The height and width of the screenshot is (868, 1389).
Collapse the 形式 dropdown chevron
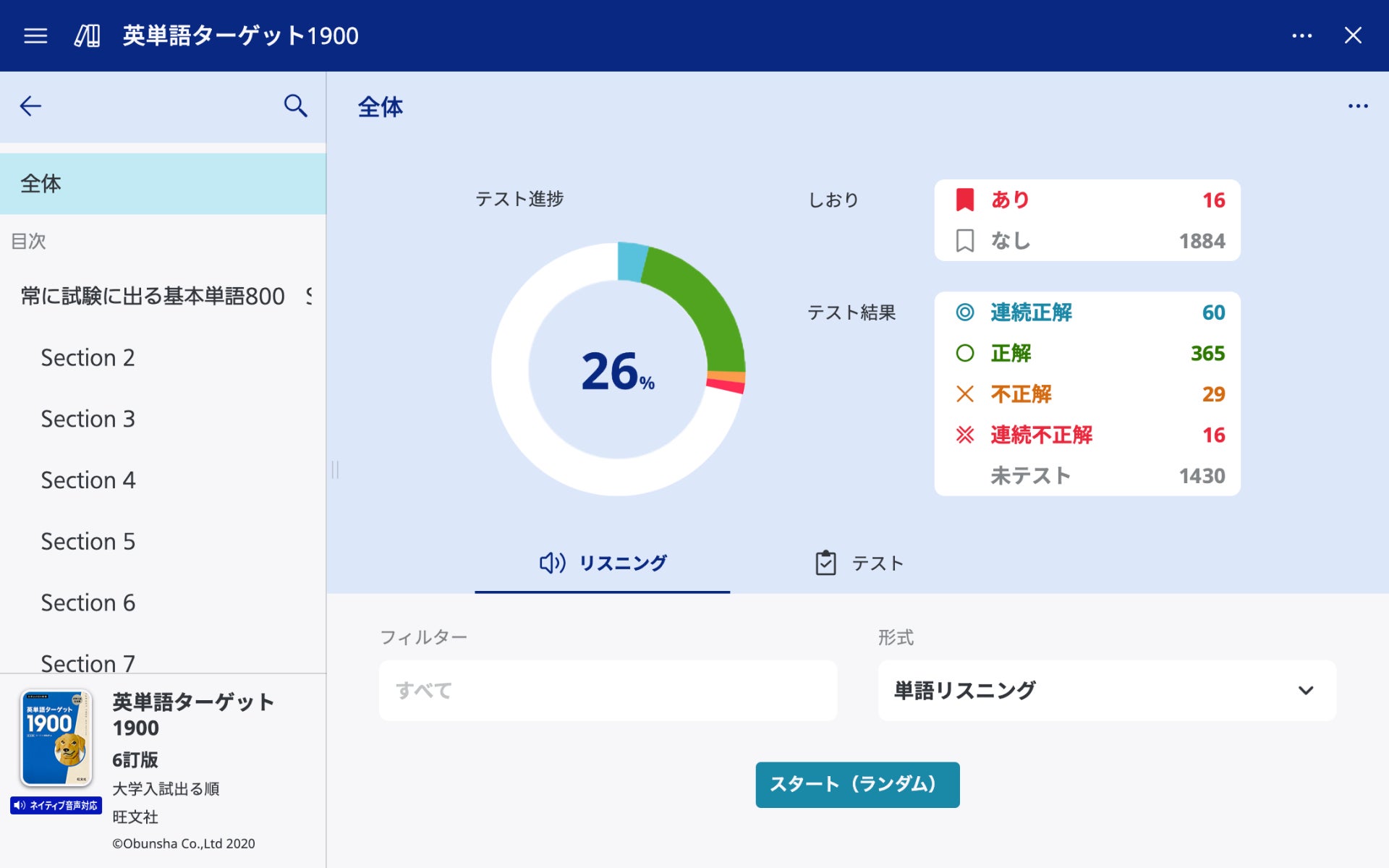coord(1304,690)
